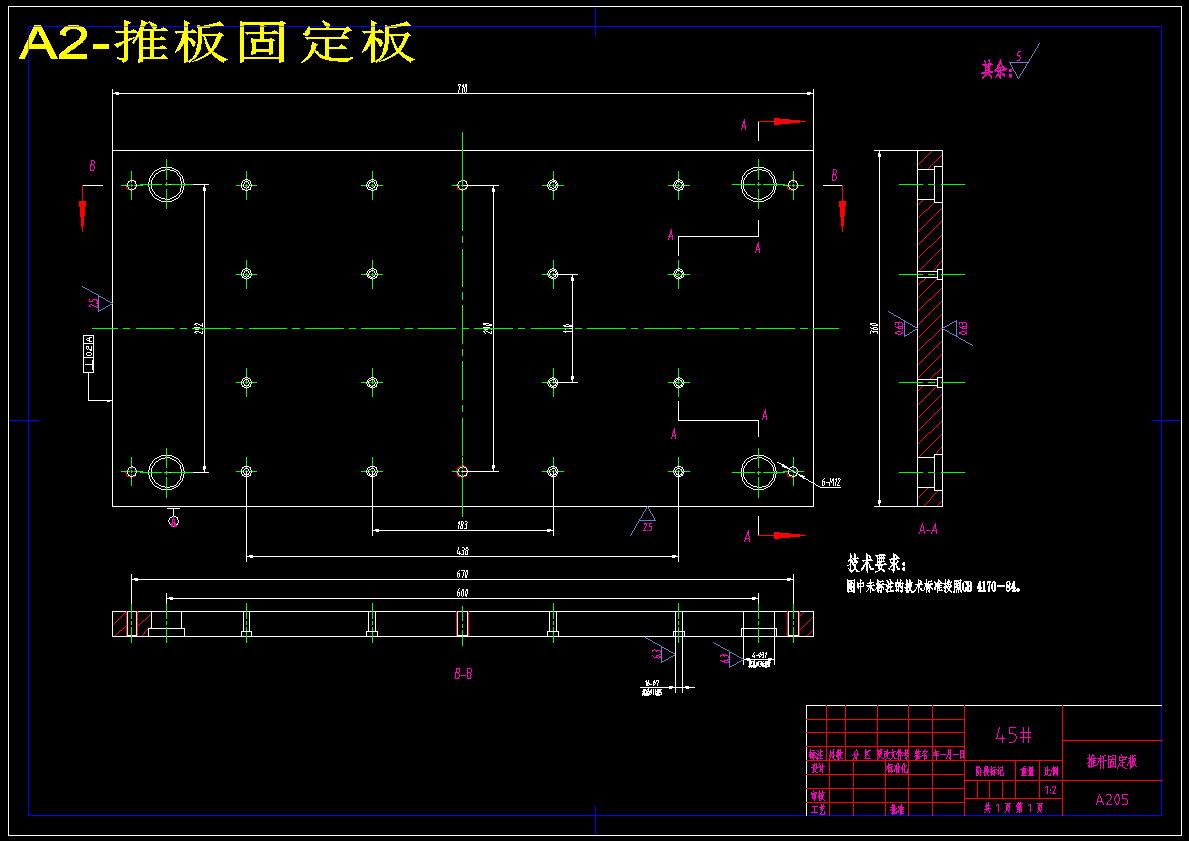Click the yellow title 'A2-推板固定板'
The image size is (1189, 841).
[218, 43]
